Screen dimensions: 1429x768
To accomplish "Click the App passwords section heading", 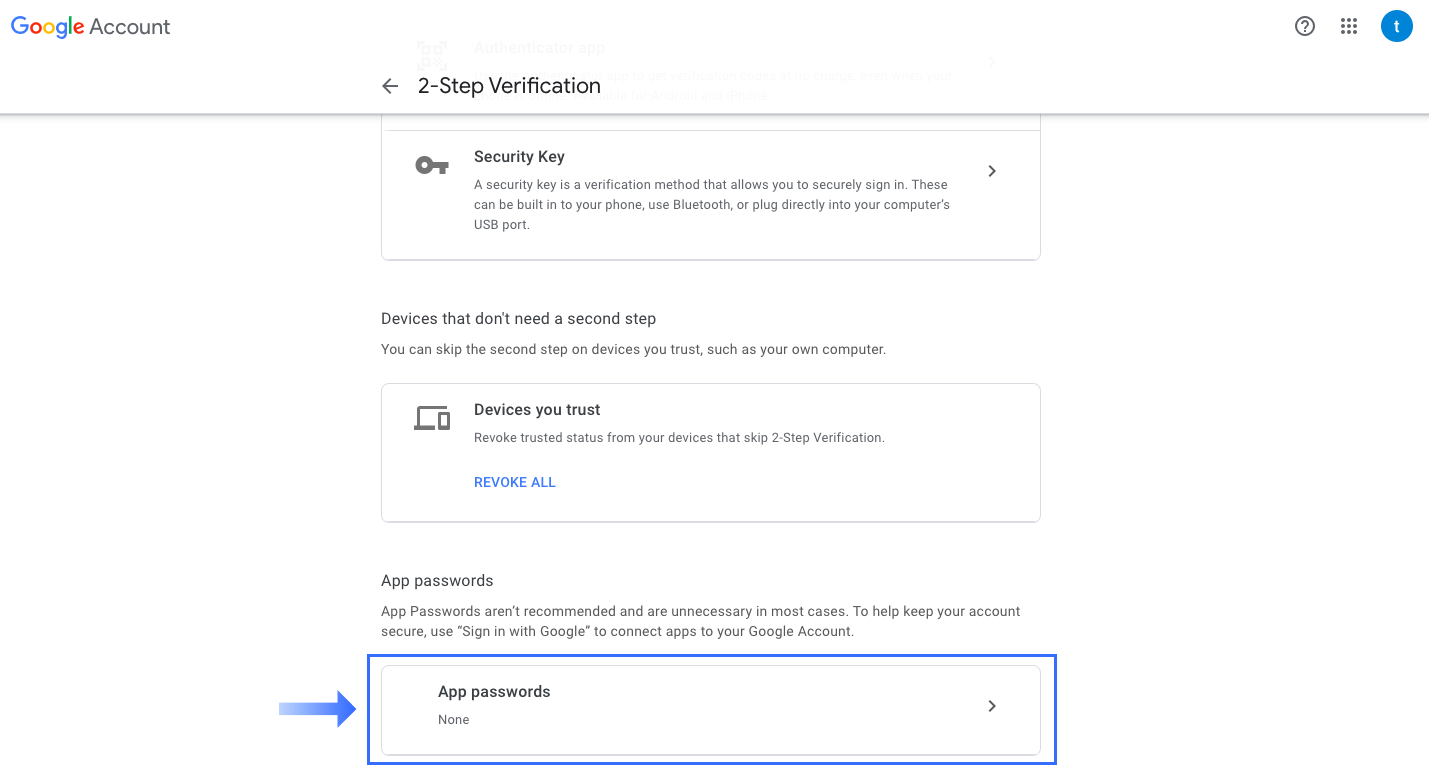I will (436, 580).
